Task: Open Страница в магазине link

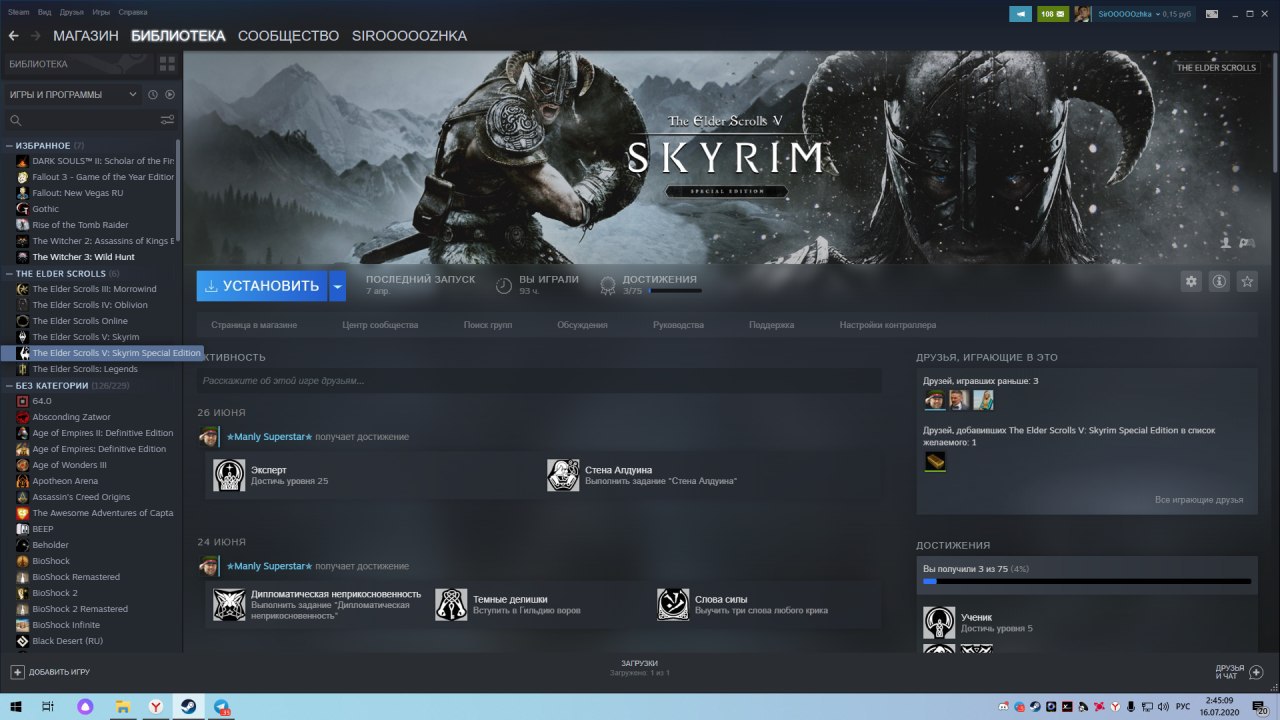Action: [254, 325]
